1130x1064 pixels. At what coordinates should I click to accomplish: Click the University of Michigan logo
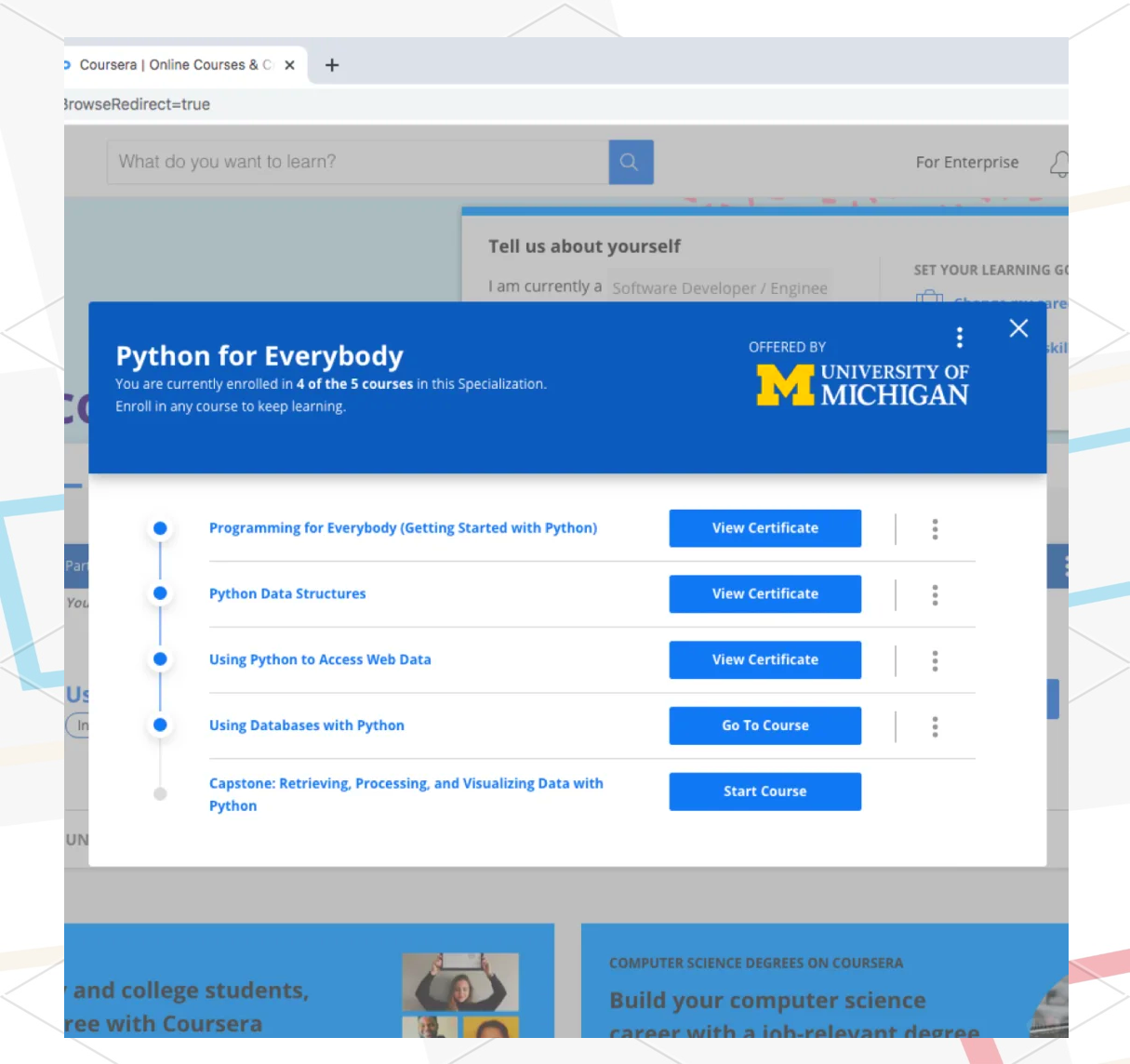point(862,385)
